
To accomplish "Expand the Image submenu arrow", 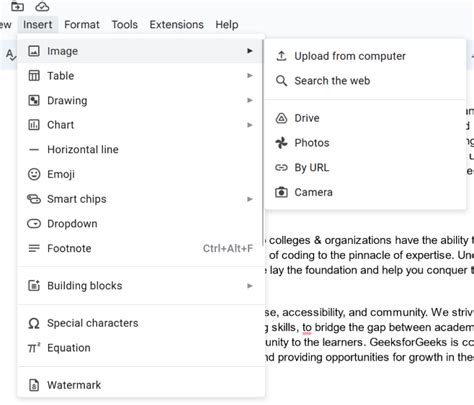I will [x=250, y=51].
